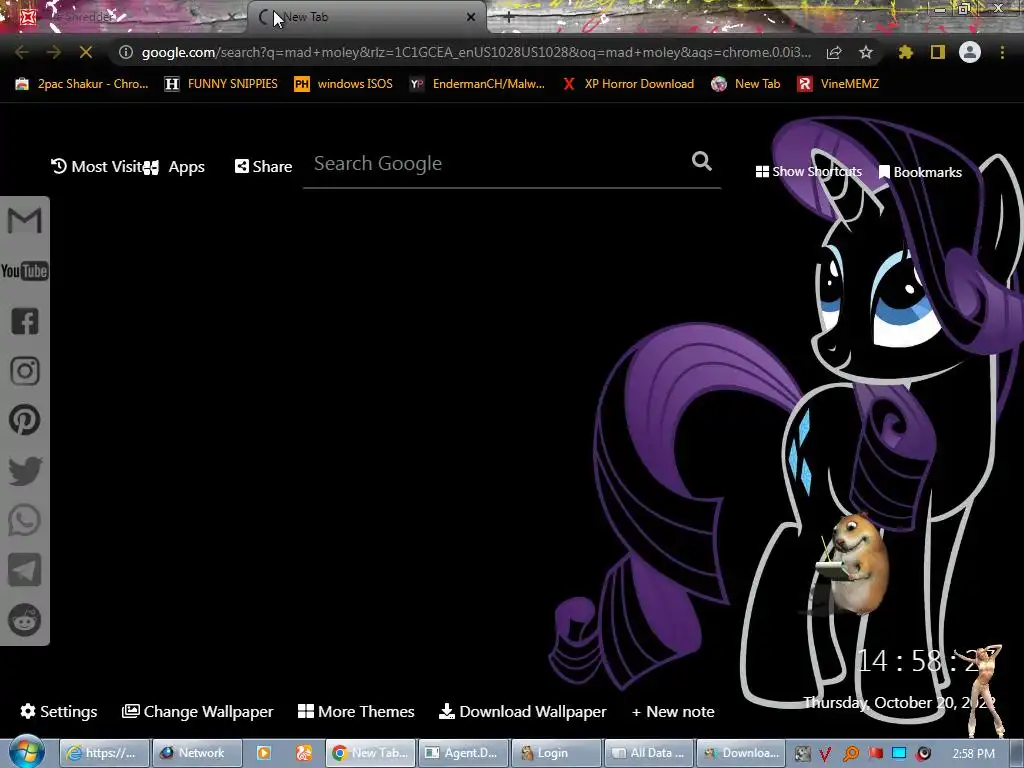Close the New Tab browser tab
The image size is (1024, 768).
click(x=471, y=17)
